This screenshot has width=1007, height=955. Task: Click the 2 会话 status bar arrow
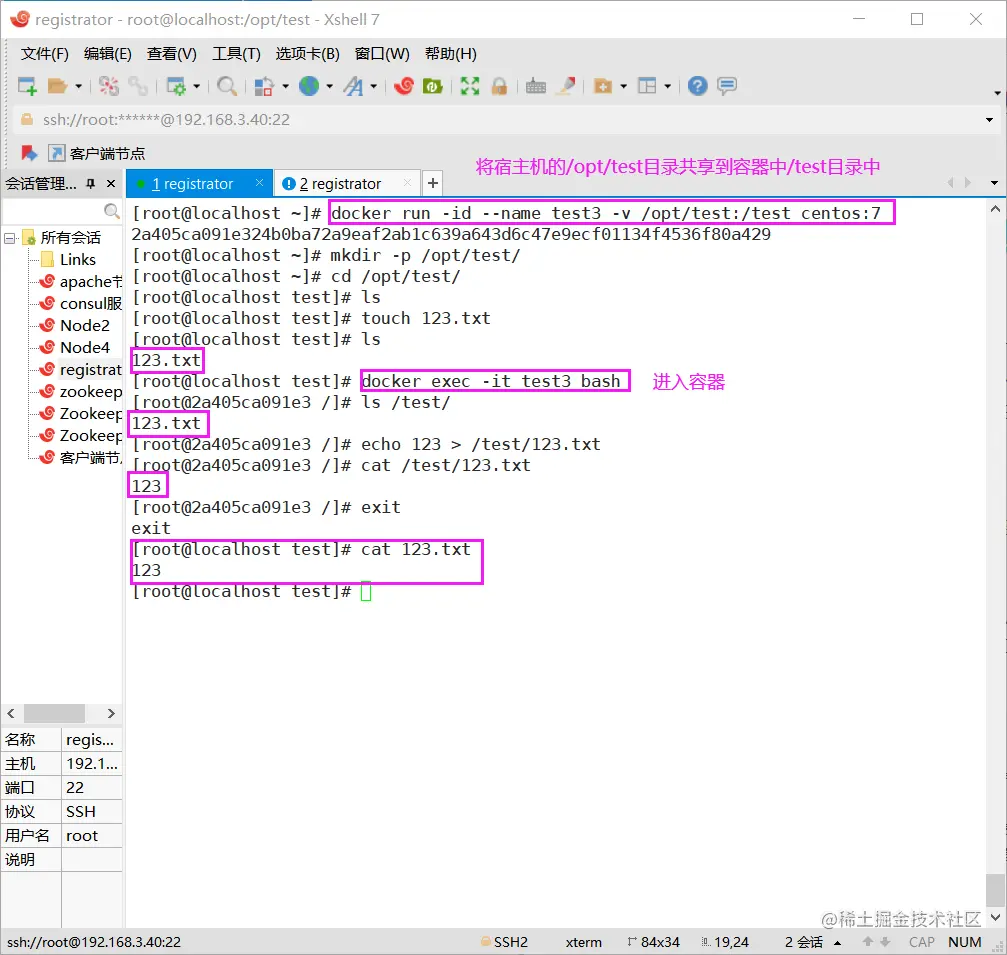(x=837, y=943)
